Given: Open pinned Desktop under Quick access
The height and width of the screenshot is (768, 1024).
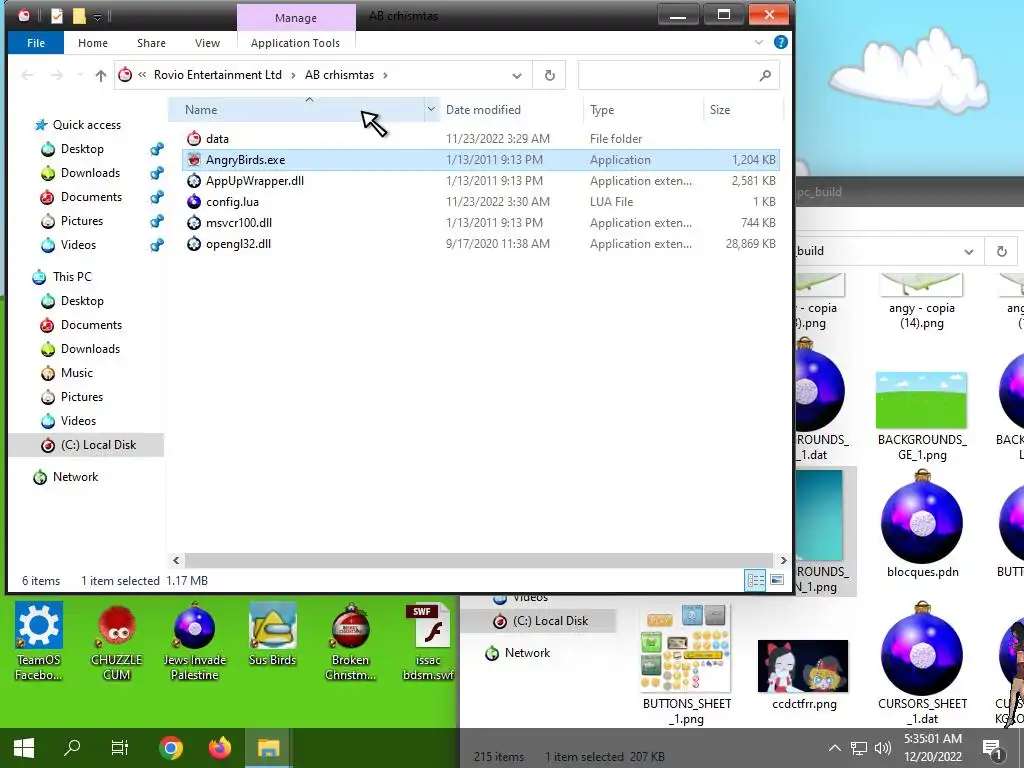Looking at the screenshot, I should pyautogui.click(x=82, y=149).
